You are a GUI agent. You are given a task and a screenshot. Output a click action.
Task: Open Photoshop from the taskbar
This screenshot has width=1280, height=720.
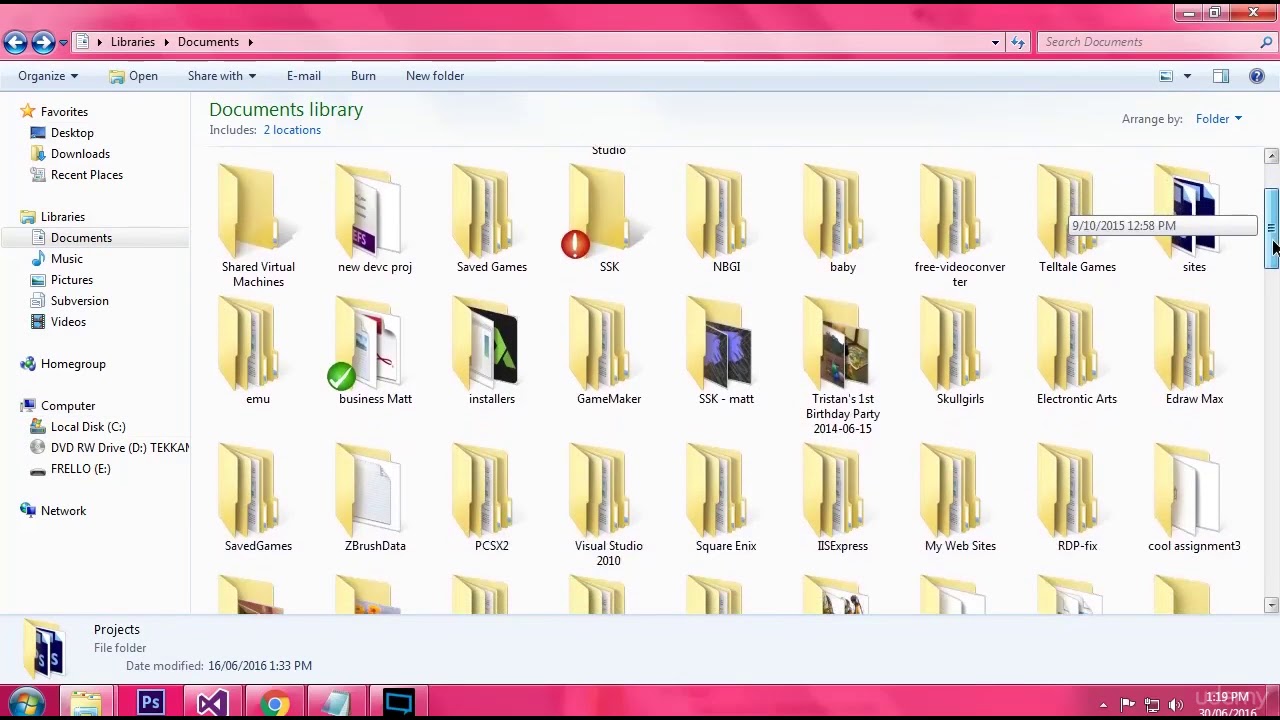click(x=150, y=704)
